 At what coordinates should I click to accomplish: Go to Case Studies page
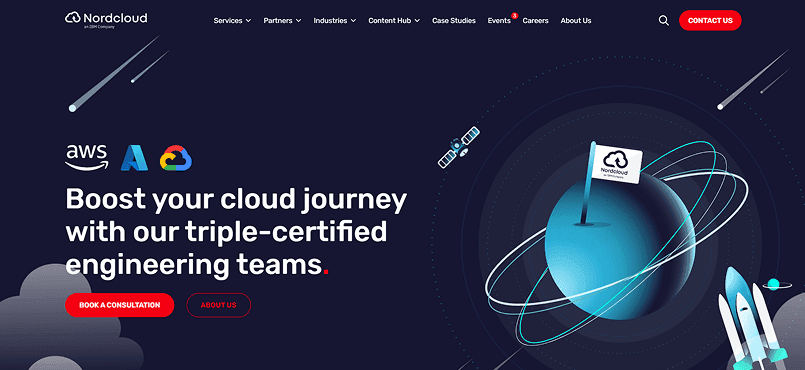tap(454, 21)
